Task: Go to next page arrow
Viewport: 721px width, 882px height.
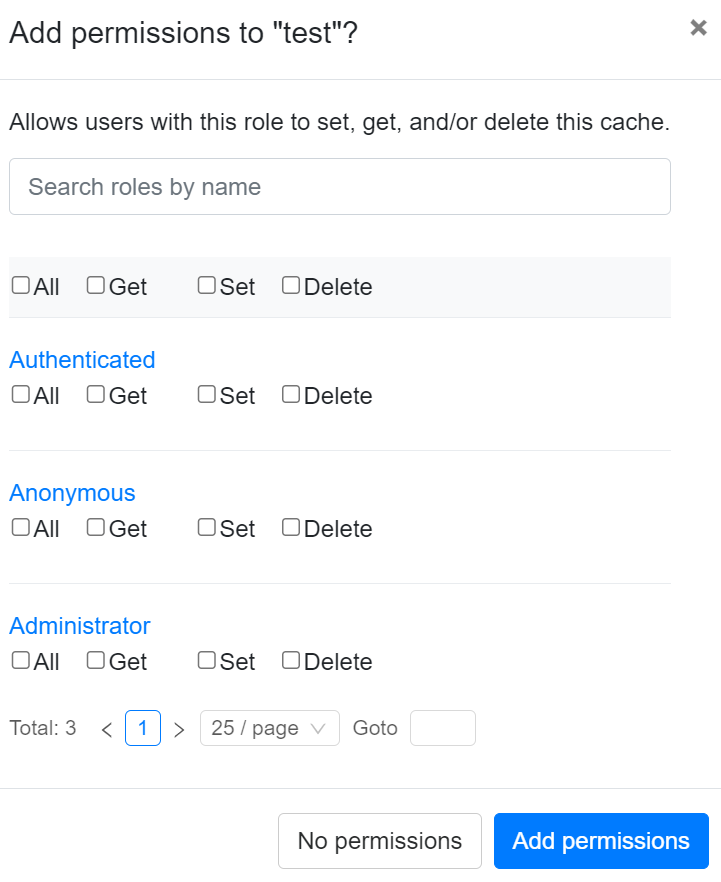Action: click(179, 729)
